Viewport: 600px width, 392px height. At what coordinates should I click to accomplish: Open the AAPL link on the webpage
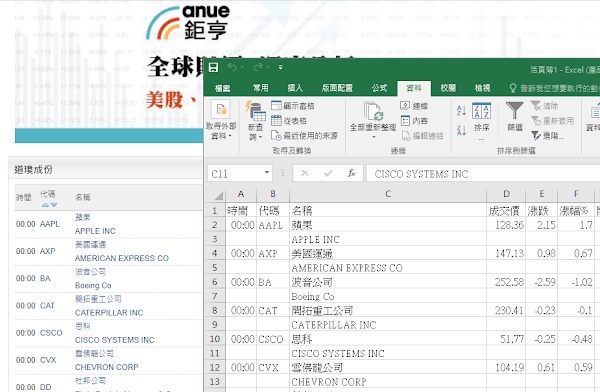pos(50,224)
